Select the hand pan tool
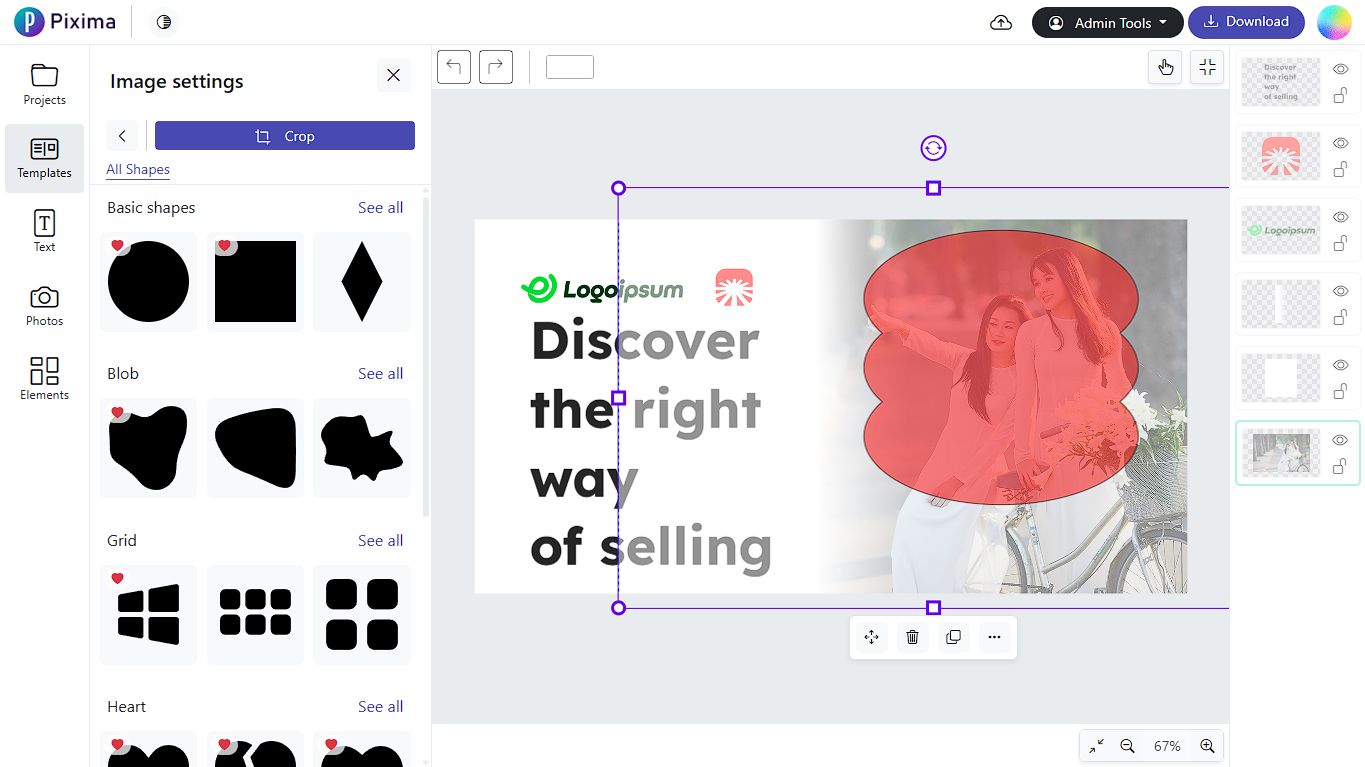 (1166, 67)
